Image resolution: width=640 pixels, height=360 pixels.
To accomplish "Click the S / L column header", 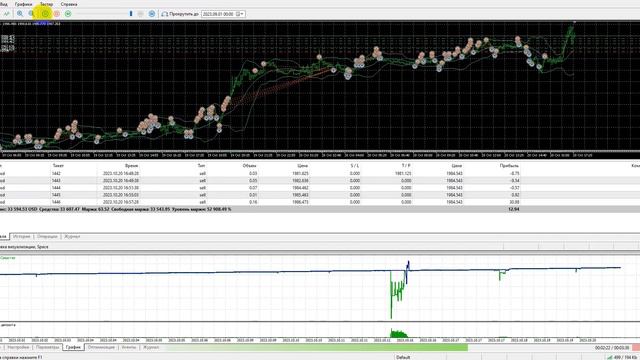I will (355, 166).
